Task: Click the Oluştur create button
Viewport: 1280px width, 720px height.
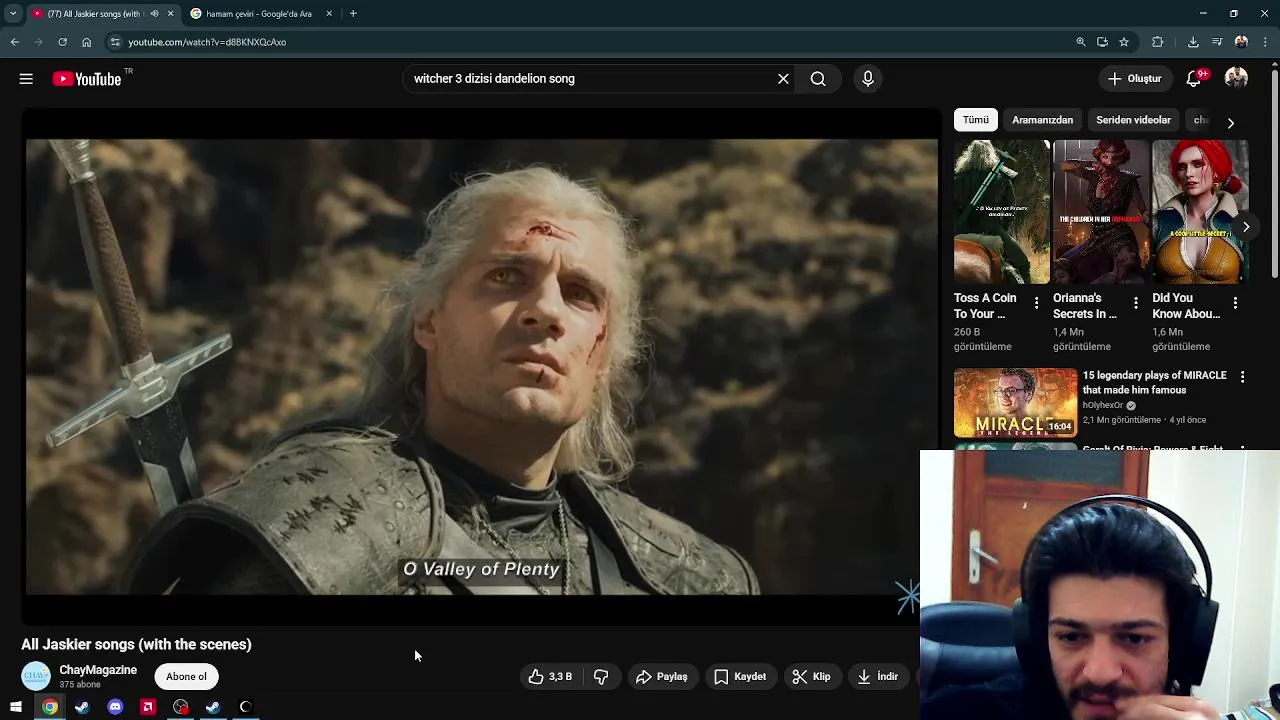Action: tap(1134, 79)
